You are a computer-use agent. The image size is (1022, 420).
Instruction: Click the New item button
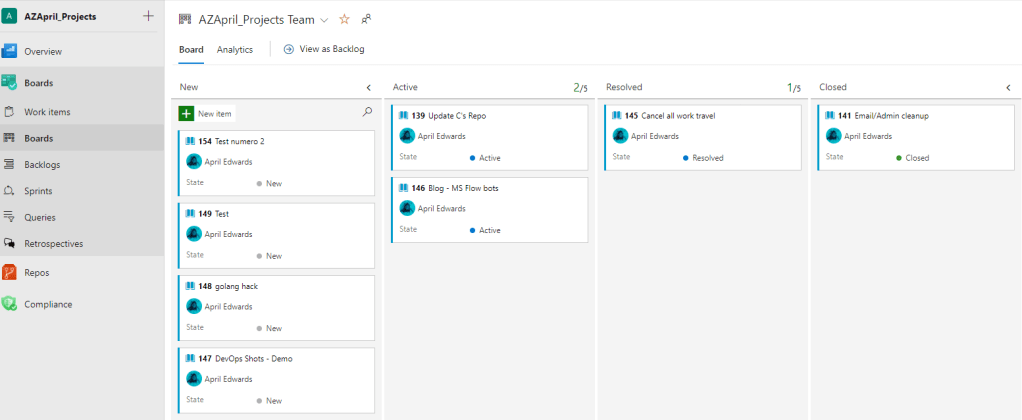[207, 114]
